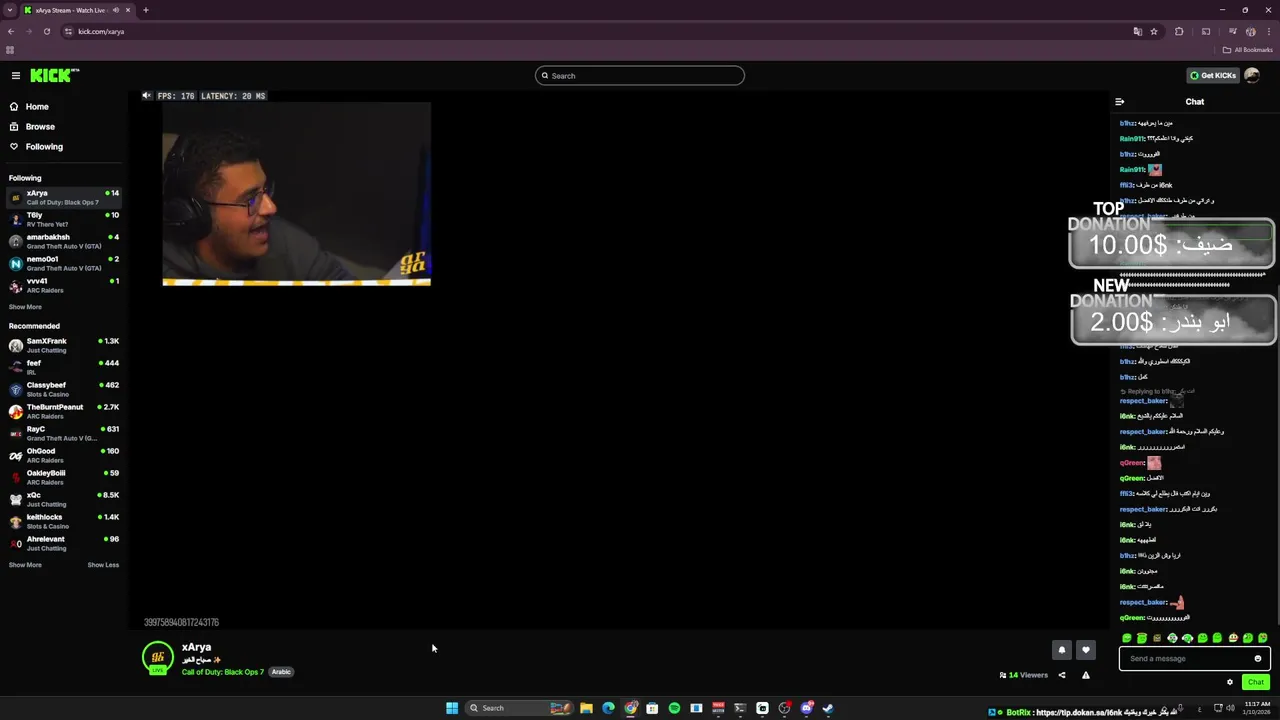This screenshot has width=1280, height=720.
Task: Open SamXFrank recommended channel
Action: (x=64, y=346)
